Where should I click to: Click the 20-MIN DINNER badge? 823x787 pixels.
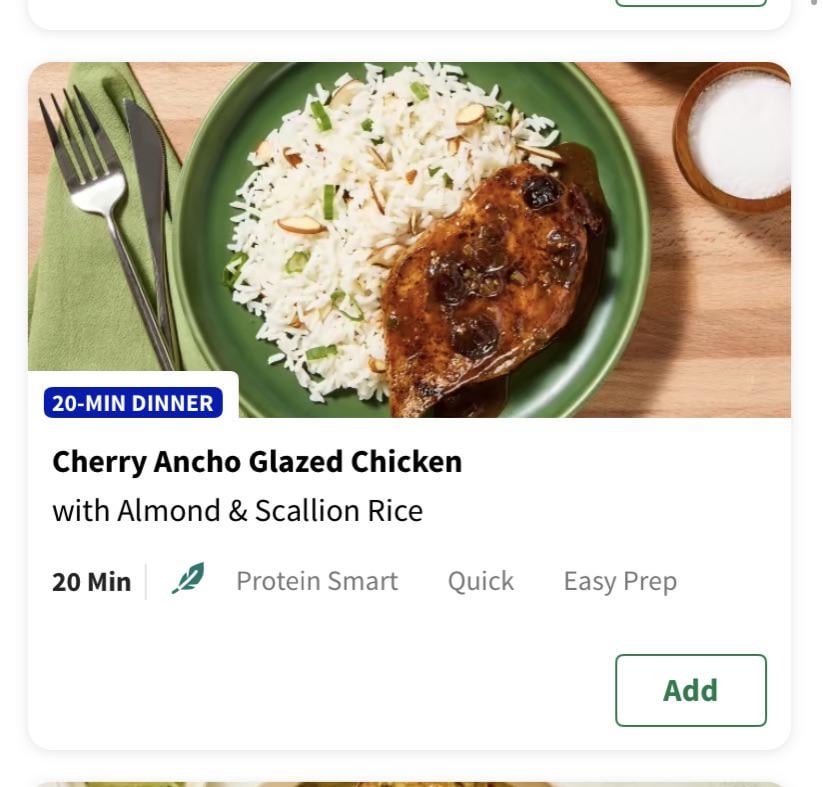point(133,403)
